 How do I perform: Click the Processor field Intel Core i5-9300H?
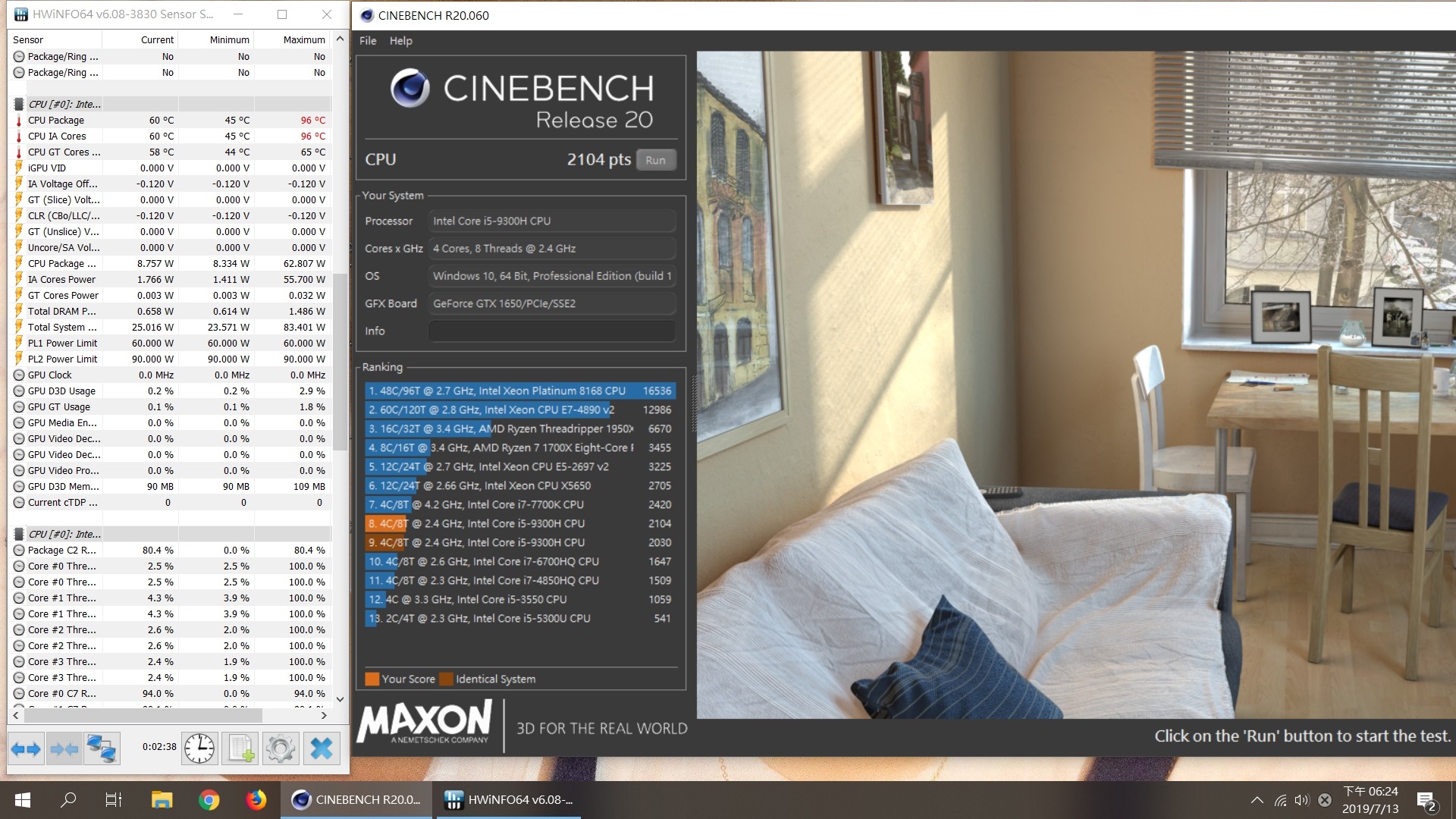(551, 221)
